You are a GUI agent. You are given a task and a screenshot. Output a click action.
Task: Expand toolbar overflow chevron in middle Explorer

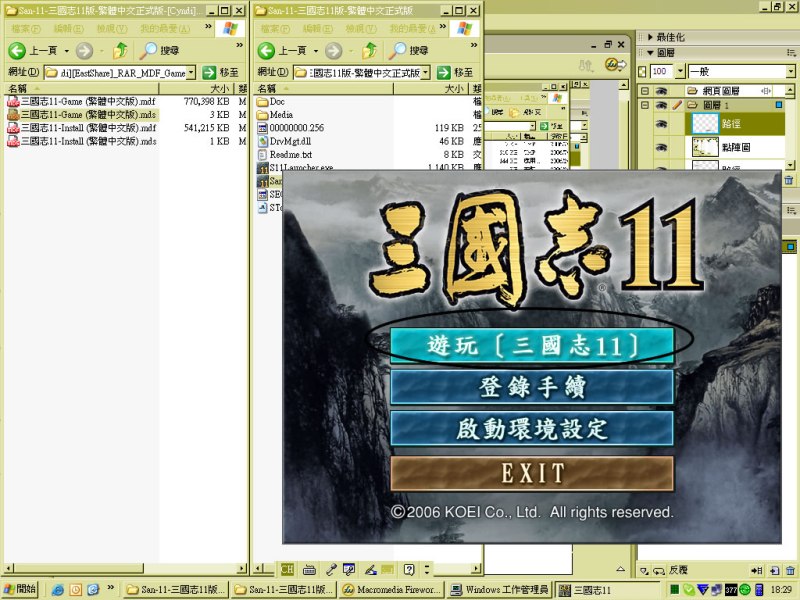pyautogui.click(x=474, y=45)
